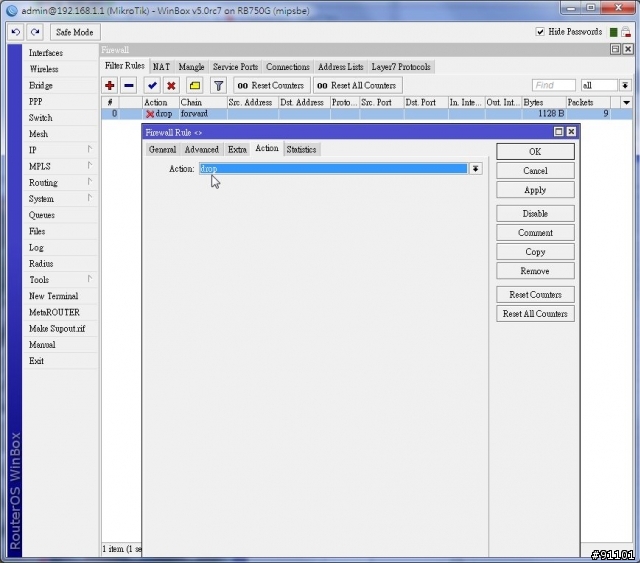Open the column selector dropdown in table header

(x=626, y=102)
